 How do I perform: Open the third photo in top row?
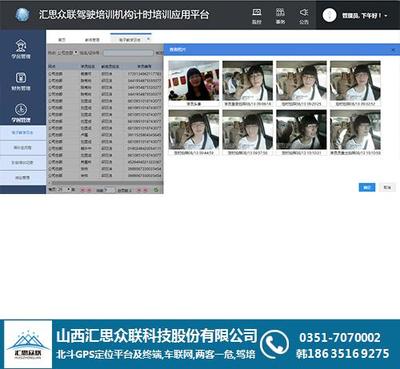click(302, 81)
